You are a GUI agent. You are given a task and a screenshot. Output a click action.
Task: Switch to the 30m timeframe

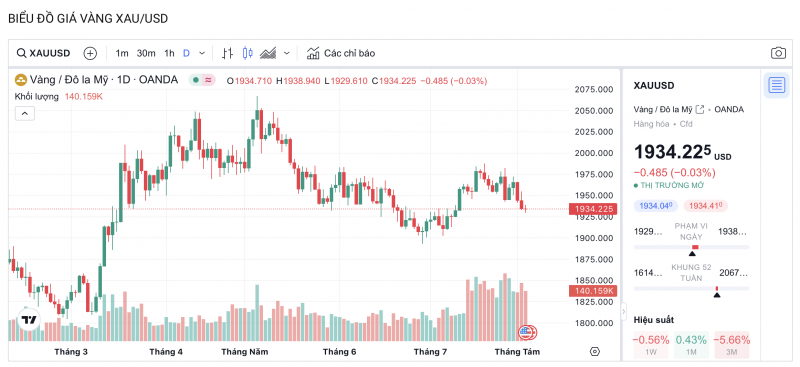click(146, 53)
